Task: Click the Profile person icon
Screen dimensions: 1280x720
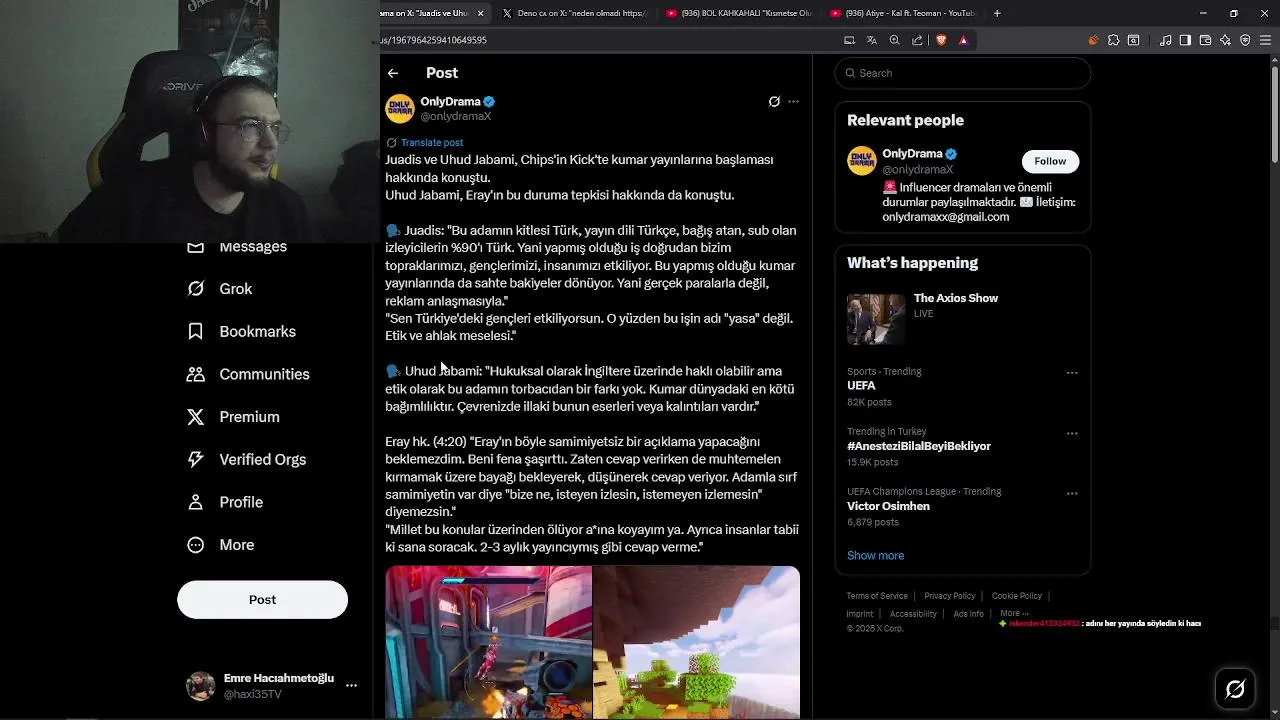Action: [x=196, y=502]
